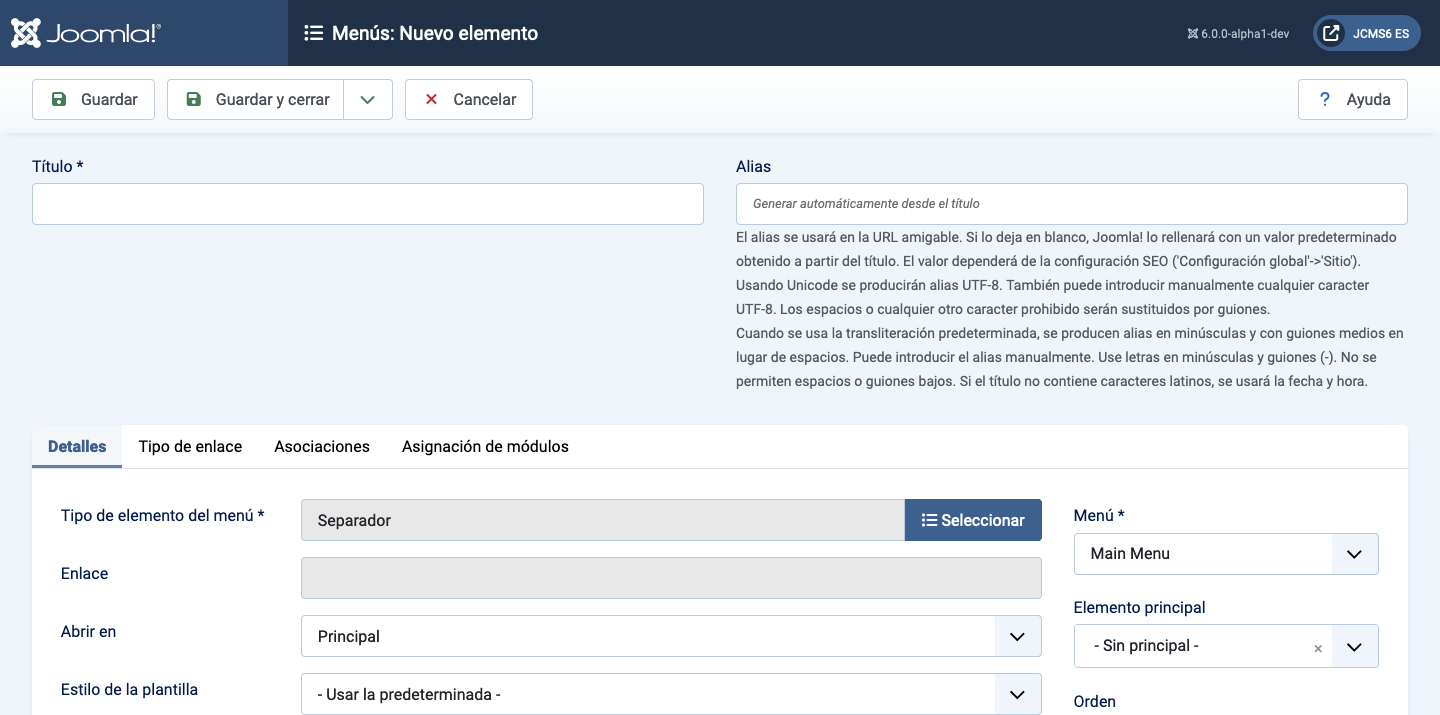Click the menu list icon beside page title

[313, 33]
